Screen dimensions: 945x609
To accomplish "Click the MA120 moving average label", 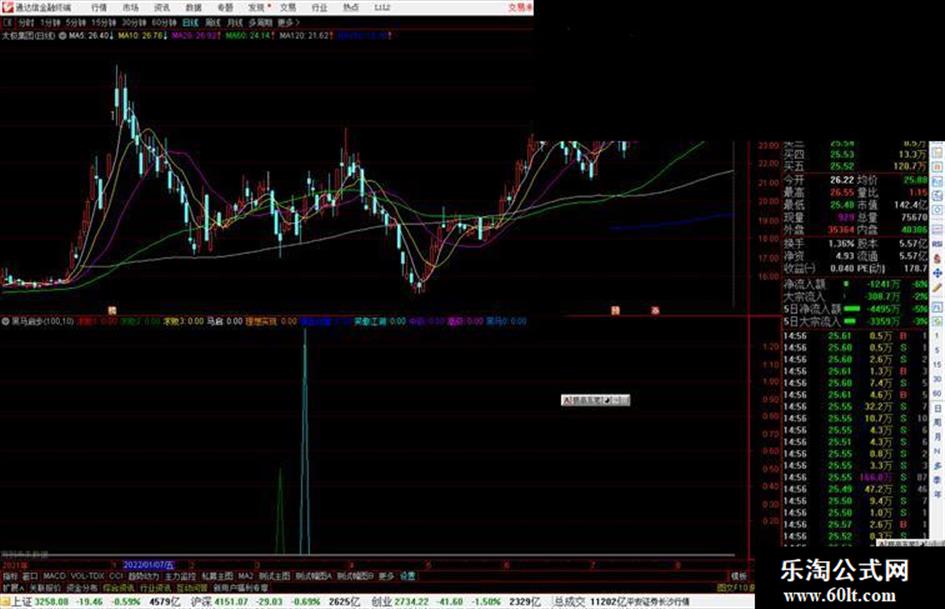I will pos(306,36).
